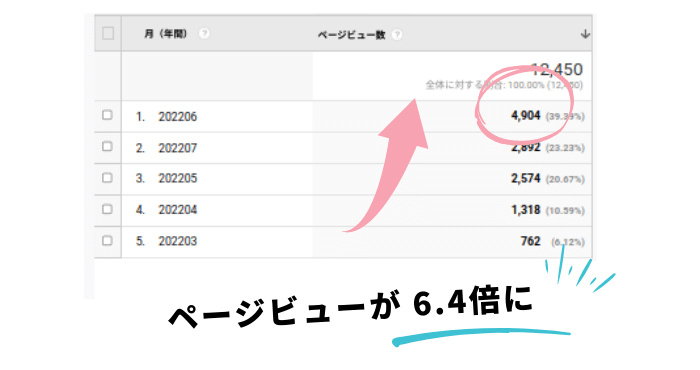700x370 pixels.
Task: Click the percentage (20.67%)
Action: click(x=565, y=179)
